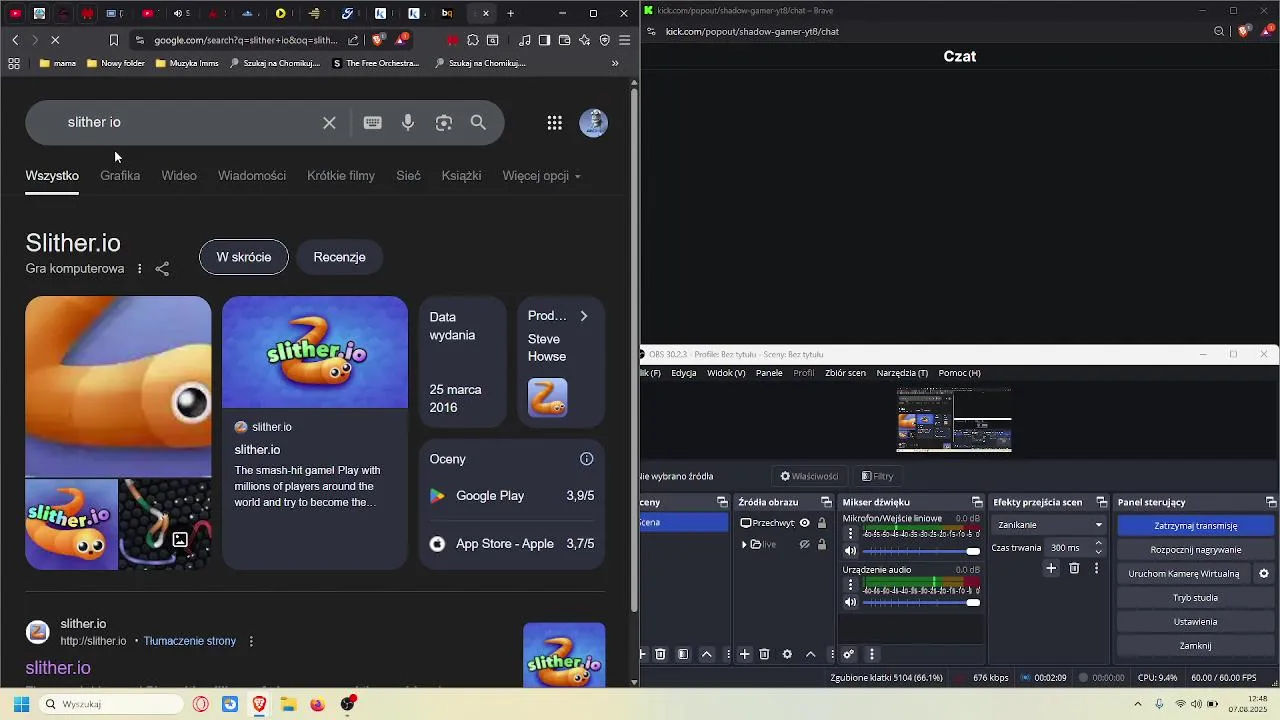
Task: Open Brave VPN shield icon
Action: tap(605, 40)
